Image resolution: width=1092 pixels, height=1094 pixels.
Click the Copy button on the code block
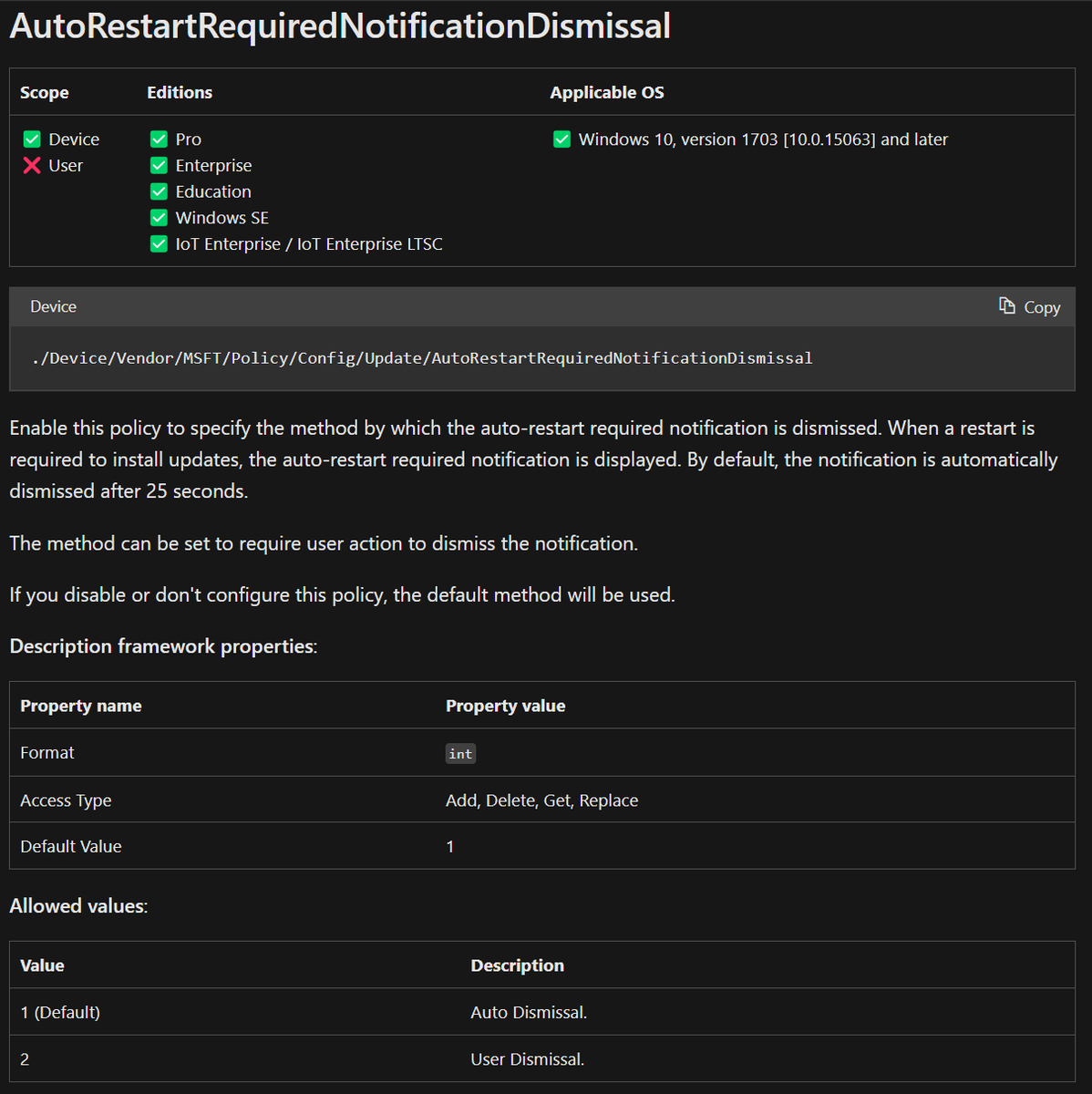point(1029,307)
